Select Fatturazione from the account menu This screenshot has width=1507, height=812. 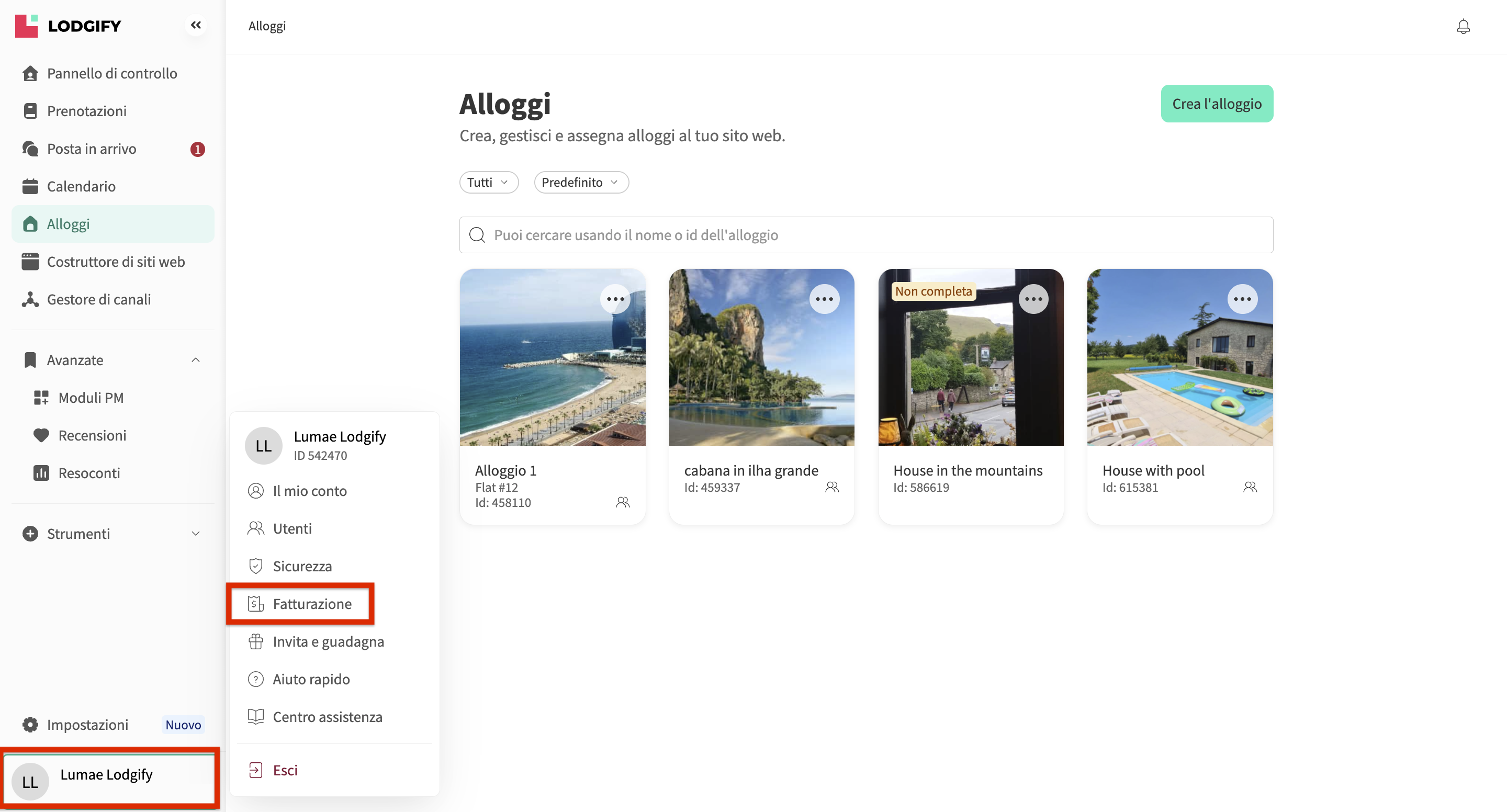point(312,604)
